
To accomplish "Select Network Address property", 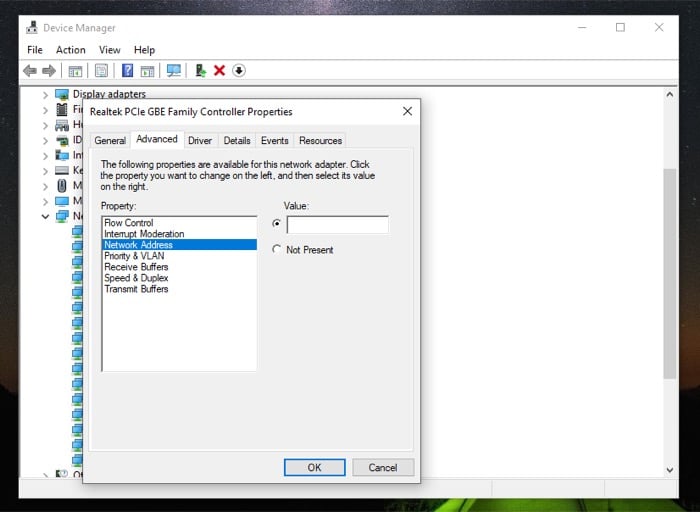I will coord(179,245).
